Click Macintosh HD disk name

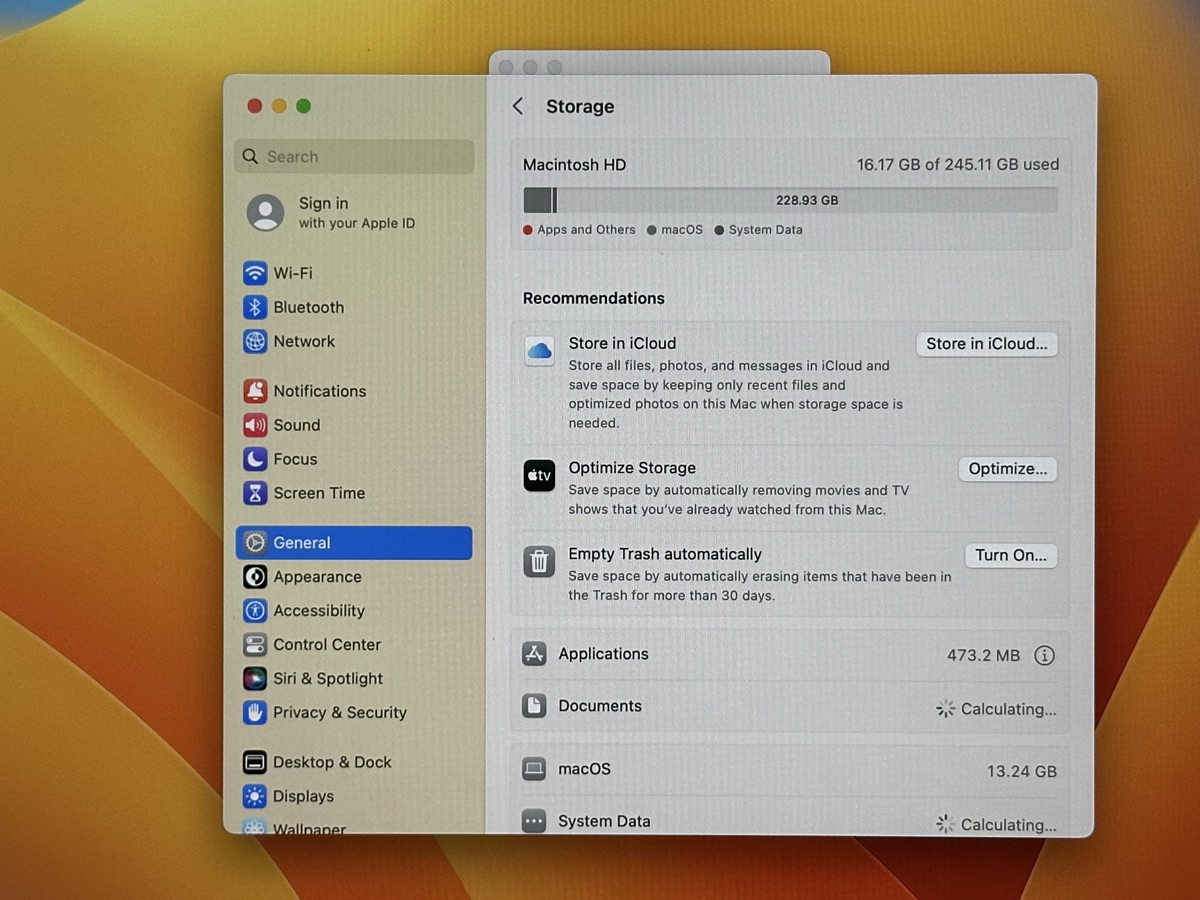[574, 165]
